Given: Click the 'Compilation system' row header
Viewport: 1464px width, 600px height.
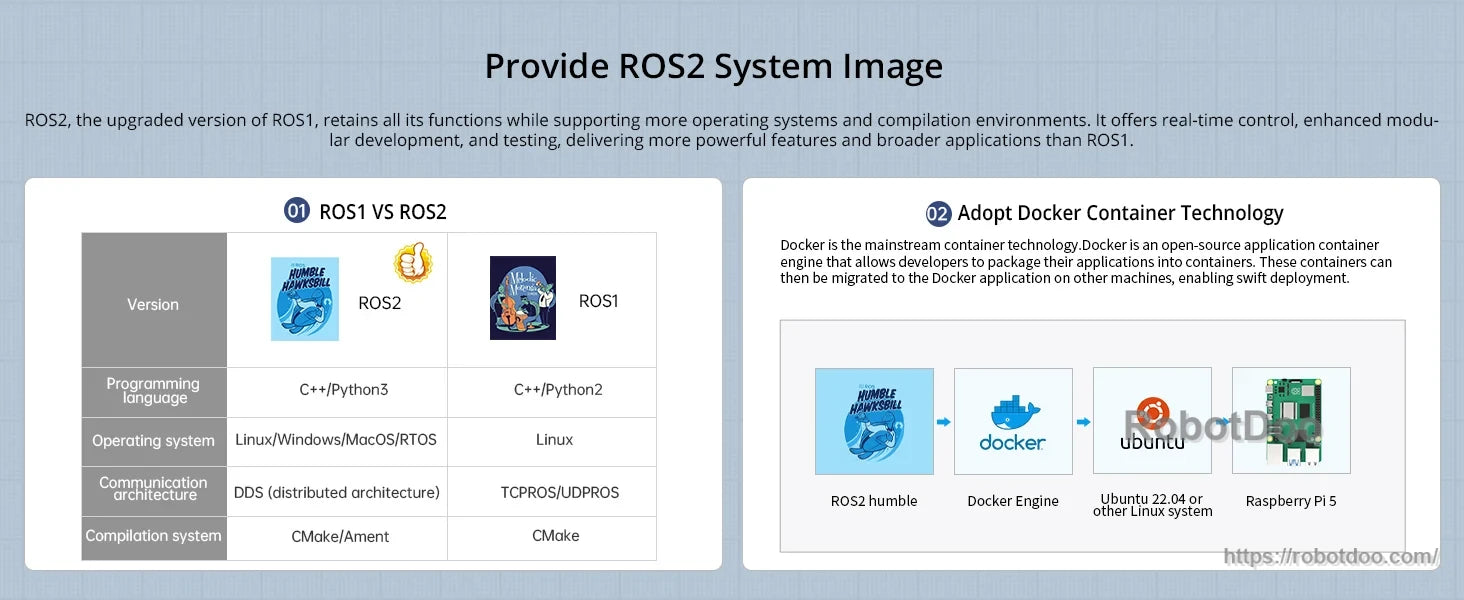Looking at the screenshot, I should coord(153,536).
